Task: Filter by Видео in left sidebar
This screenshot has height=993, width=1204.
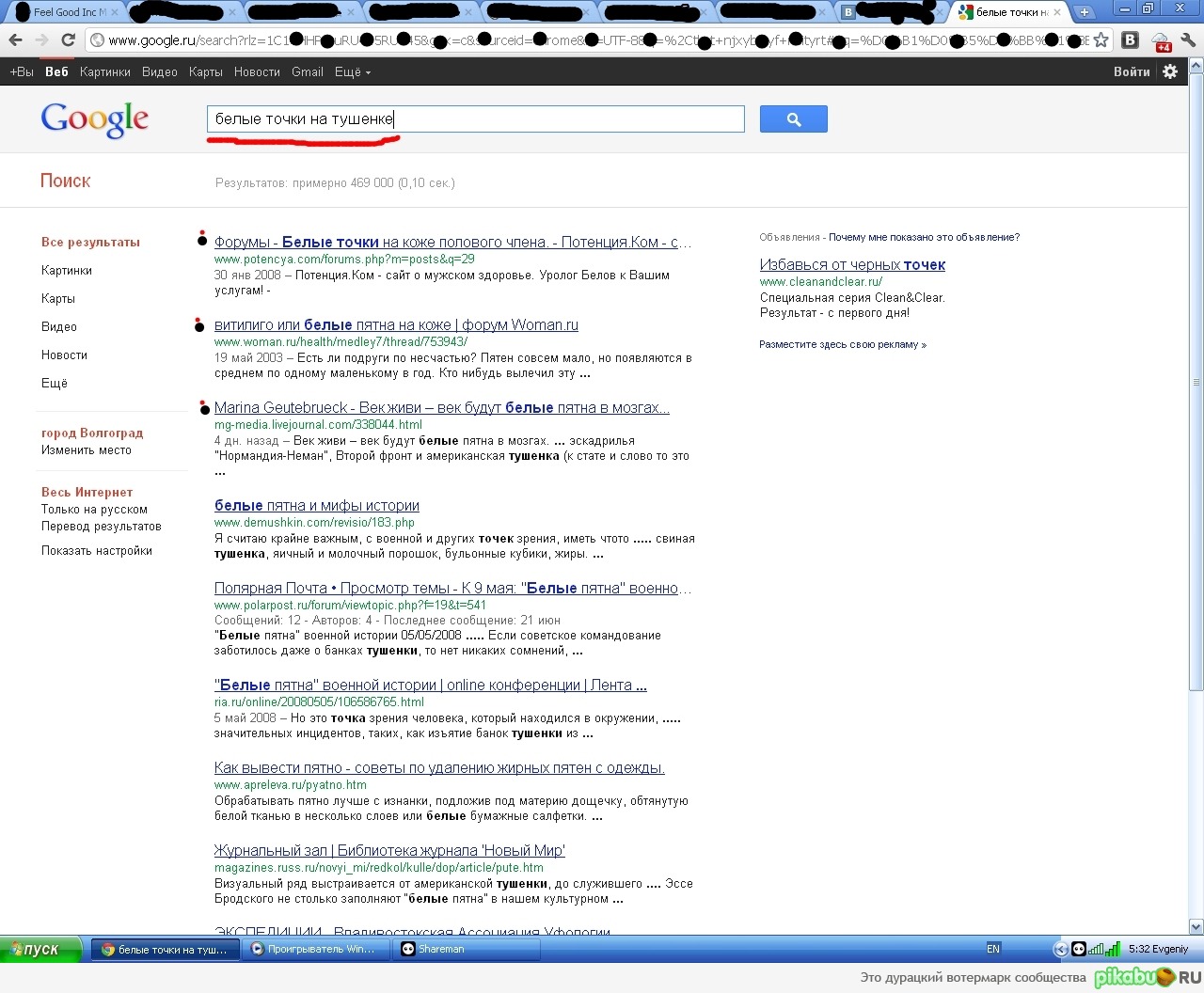Action: point(59,326)
